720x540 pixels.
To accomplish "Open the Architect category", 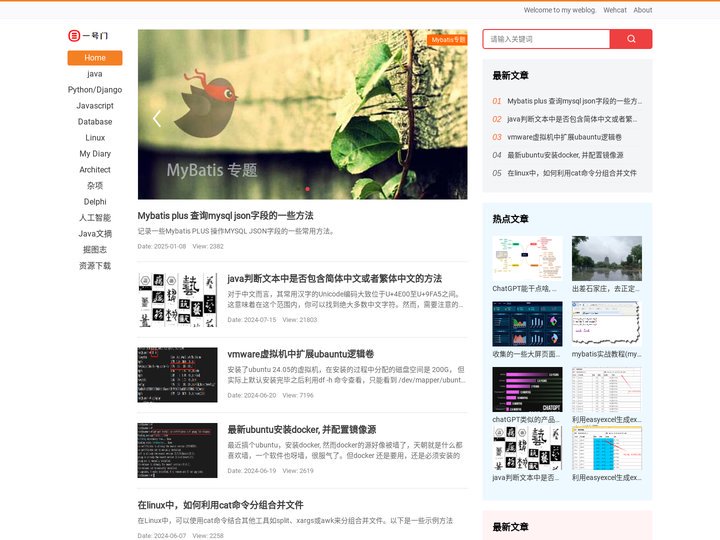I will coord(95,169).
